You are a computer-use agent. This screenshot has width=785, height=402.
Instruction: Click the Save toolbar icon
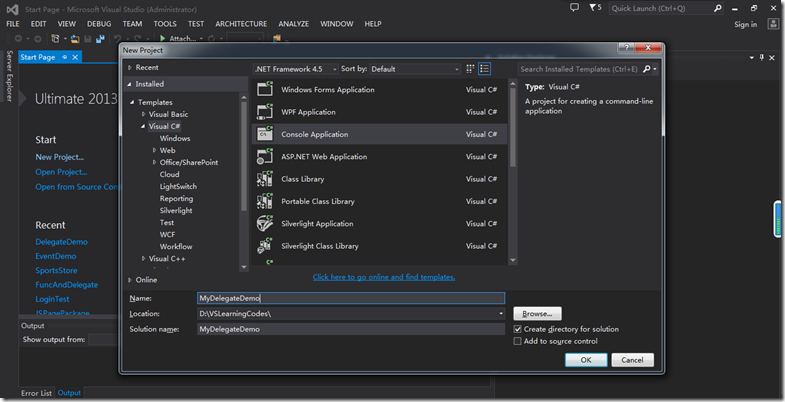(x=88, y=39)
